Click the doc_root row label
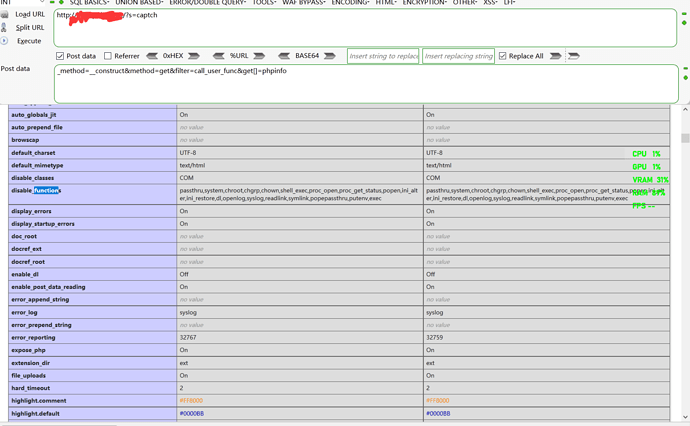 [x=24, y=236]
